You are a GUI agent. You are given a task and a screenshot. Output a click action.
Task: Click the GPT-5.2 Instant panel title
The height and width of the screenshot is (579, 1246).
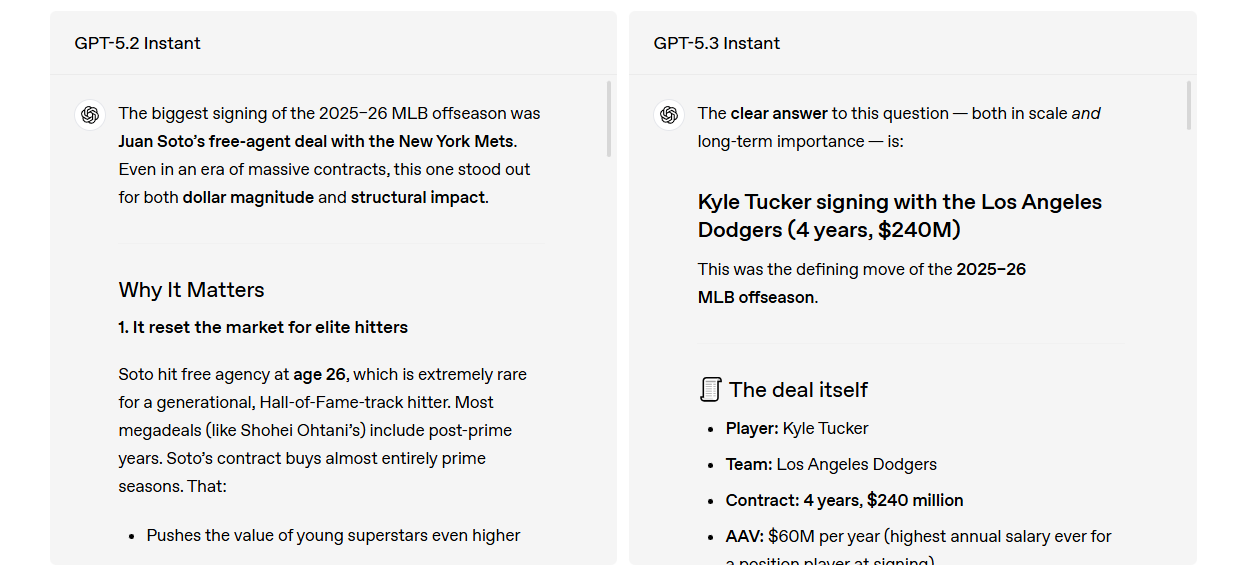(137, 43)
